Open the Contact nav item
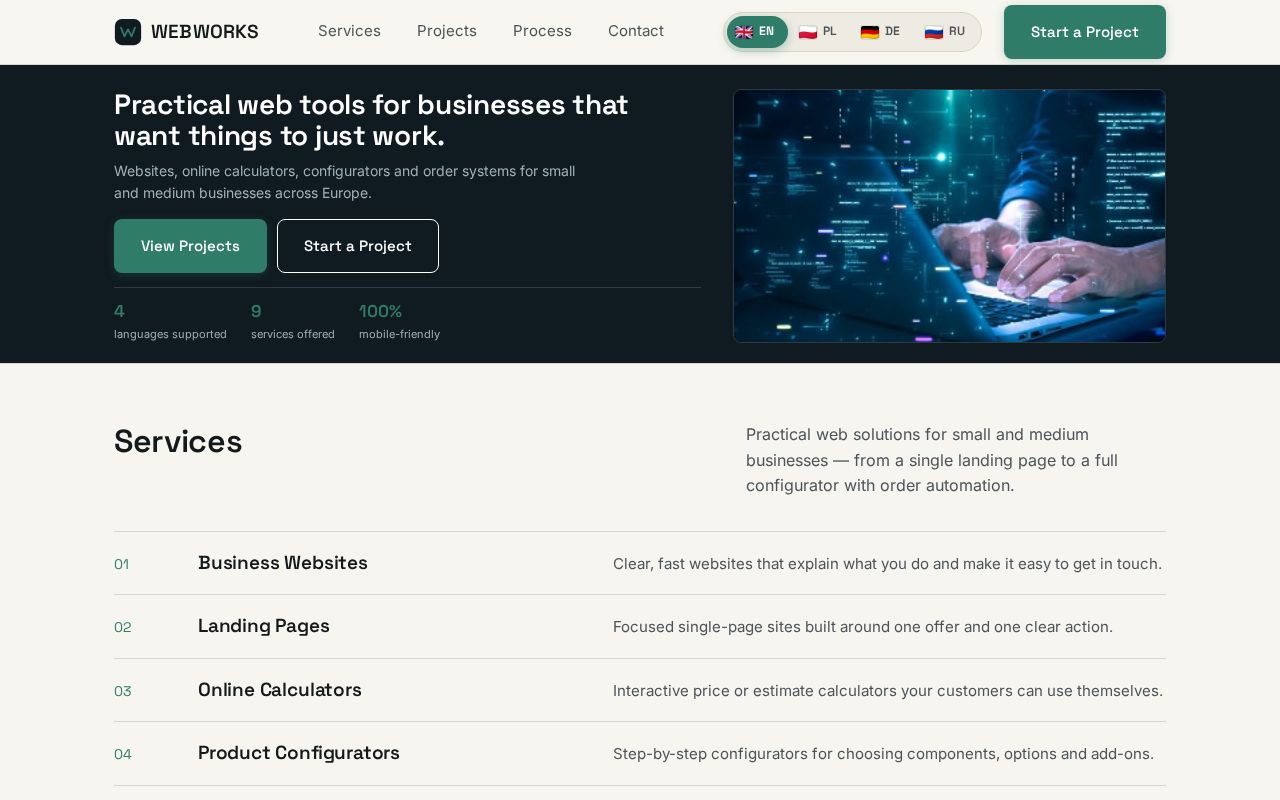This screenshot has height=800, width=1280. coord(636,31)
